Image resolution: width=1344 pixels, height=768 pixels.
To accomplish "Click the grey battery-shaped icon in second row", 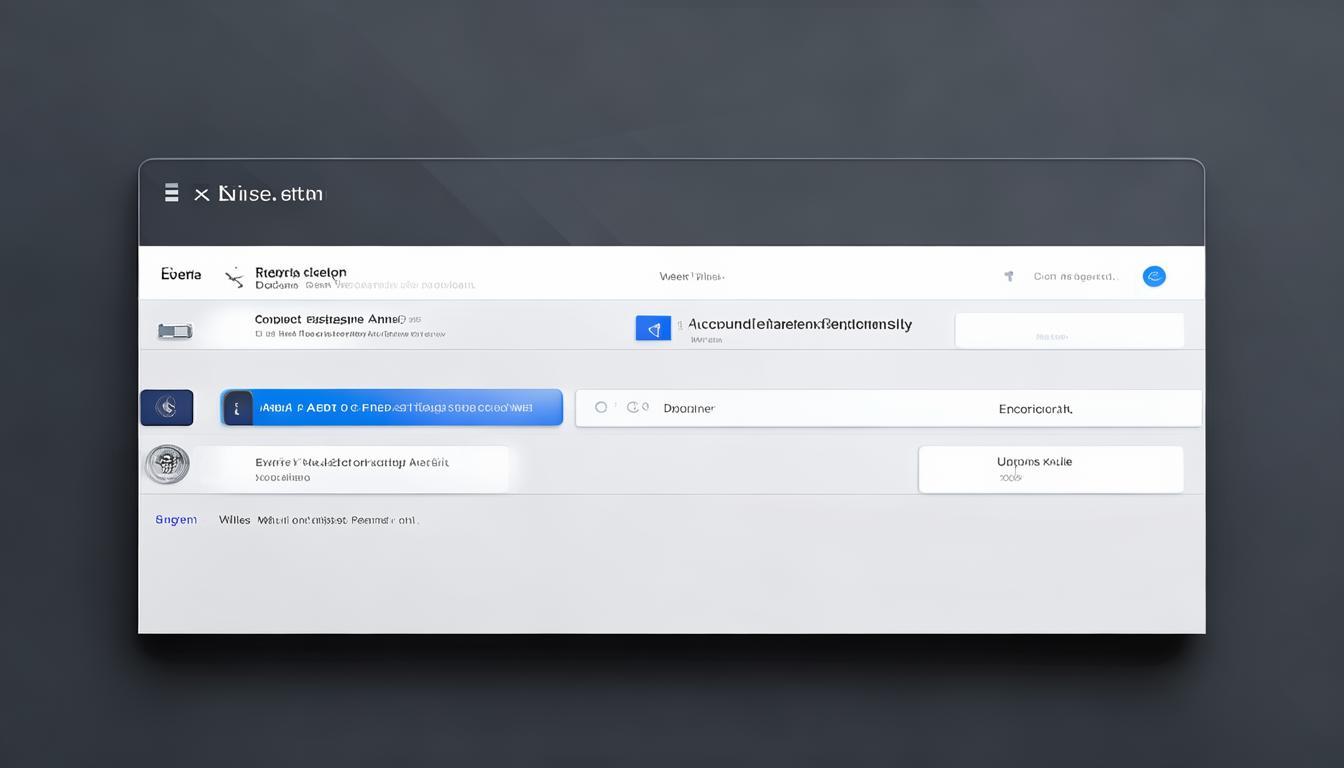I will coord(175,331).
